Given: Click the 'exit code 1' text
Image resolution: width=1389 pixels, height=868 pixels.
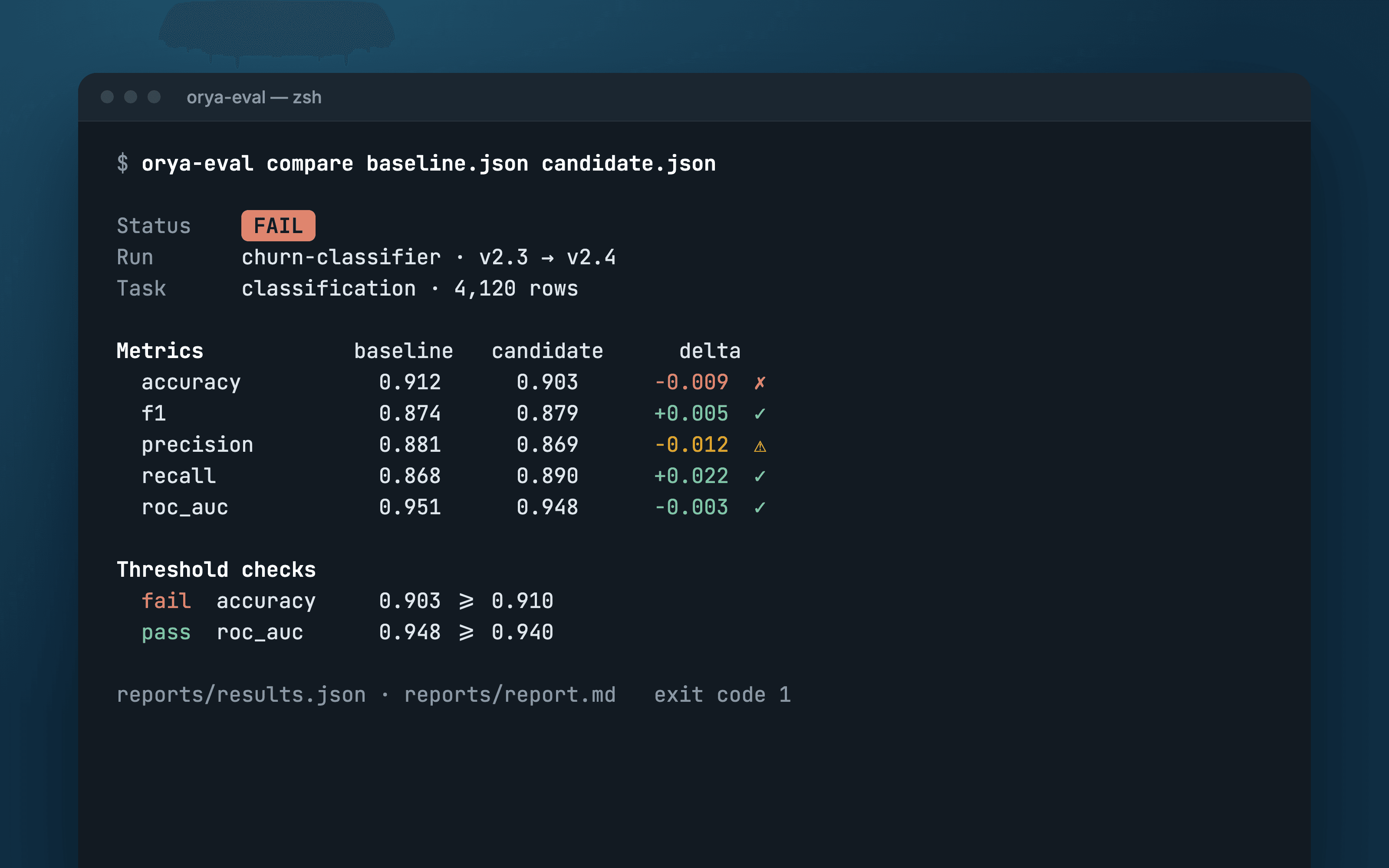Looking at the screenshot, I should 723,695.
